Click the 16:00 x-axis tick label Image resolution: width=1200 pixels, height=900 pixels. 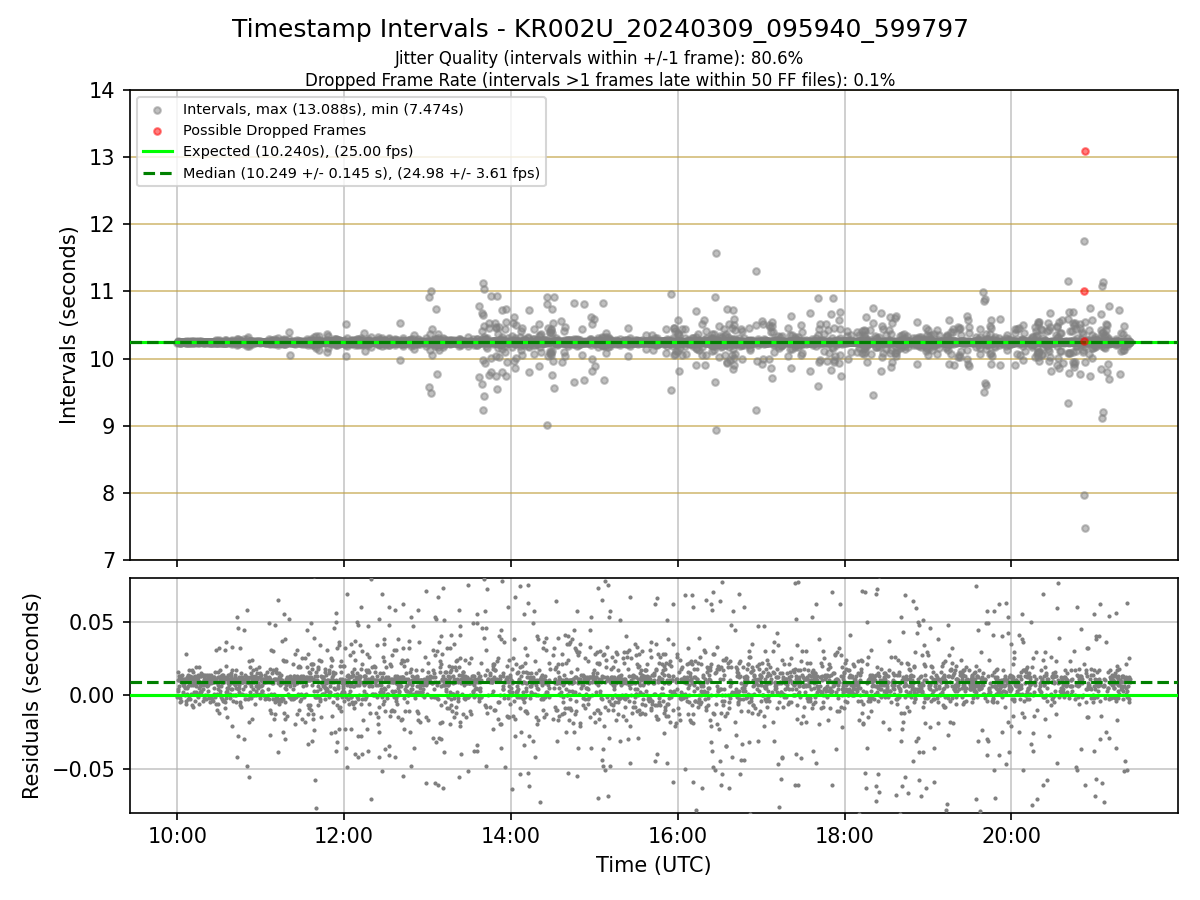(x=677, y=834)
